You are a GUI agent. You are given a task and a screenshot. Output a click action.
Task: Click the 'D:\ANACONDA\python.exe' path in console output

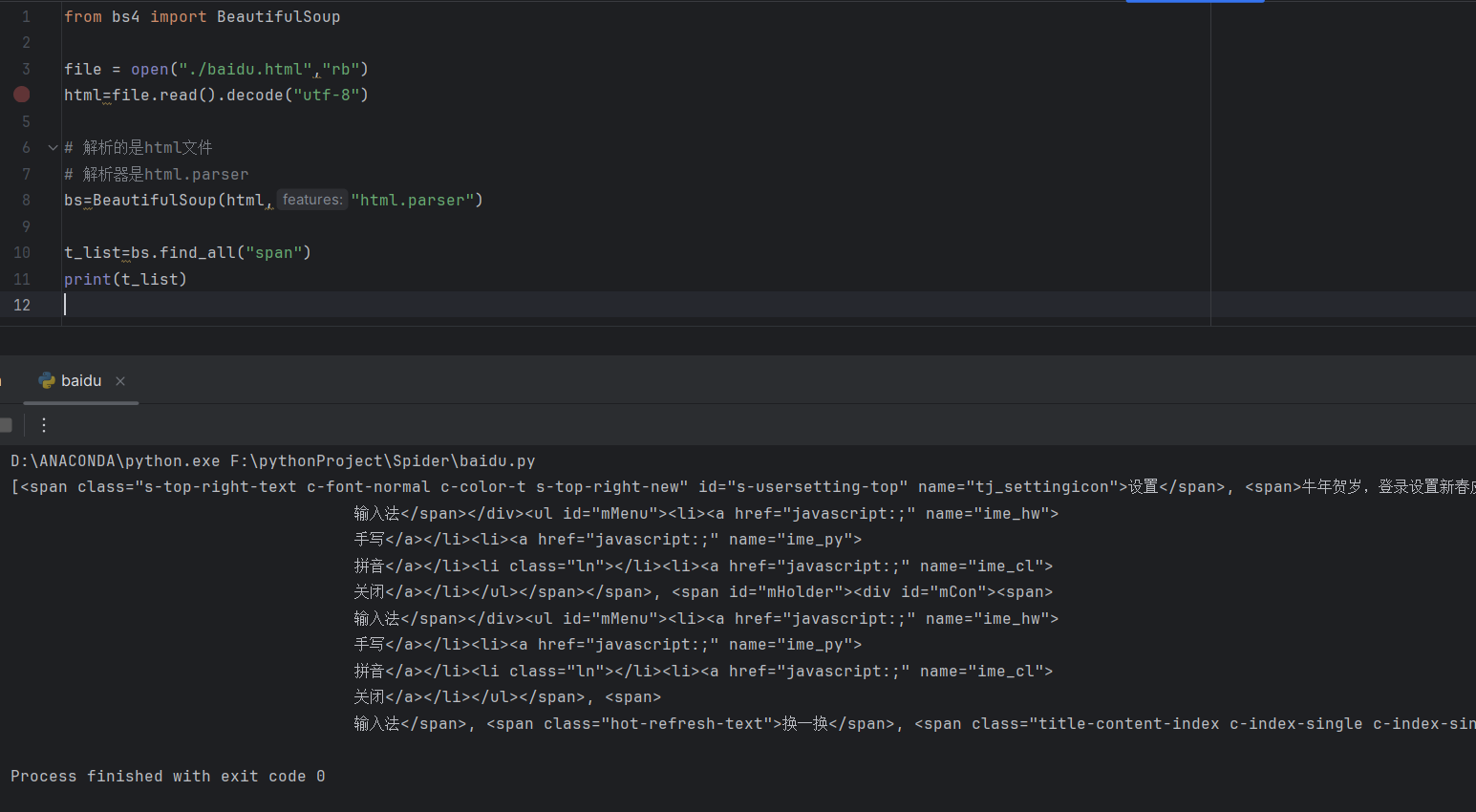point(116,460)
